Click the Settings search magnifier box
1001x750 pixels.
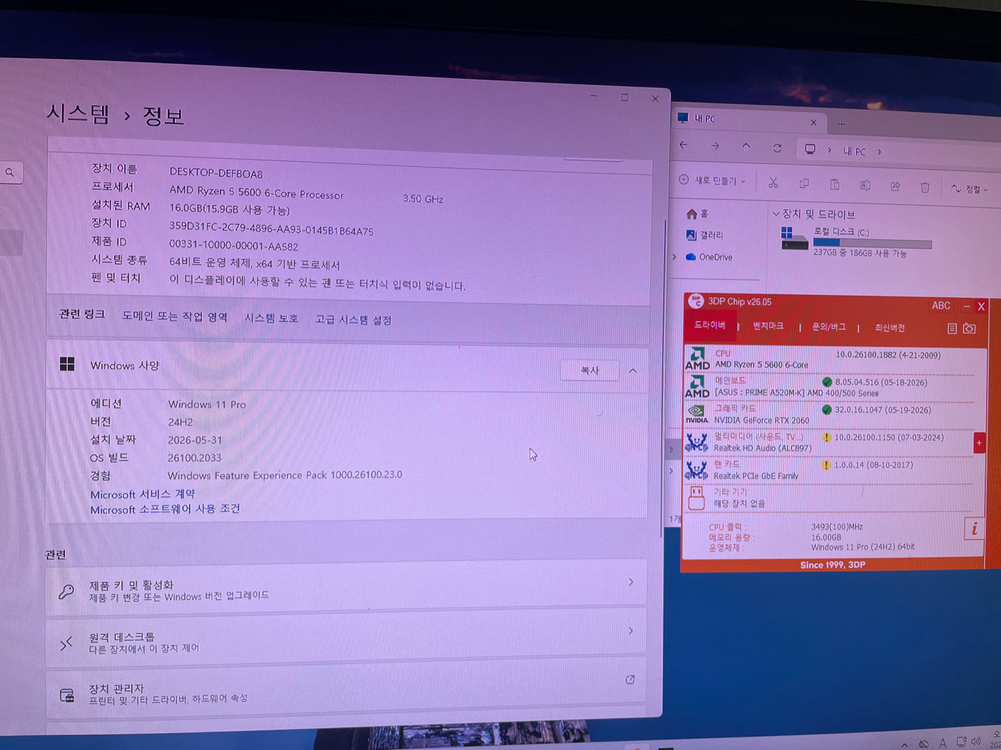pos(10,172)
